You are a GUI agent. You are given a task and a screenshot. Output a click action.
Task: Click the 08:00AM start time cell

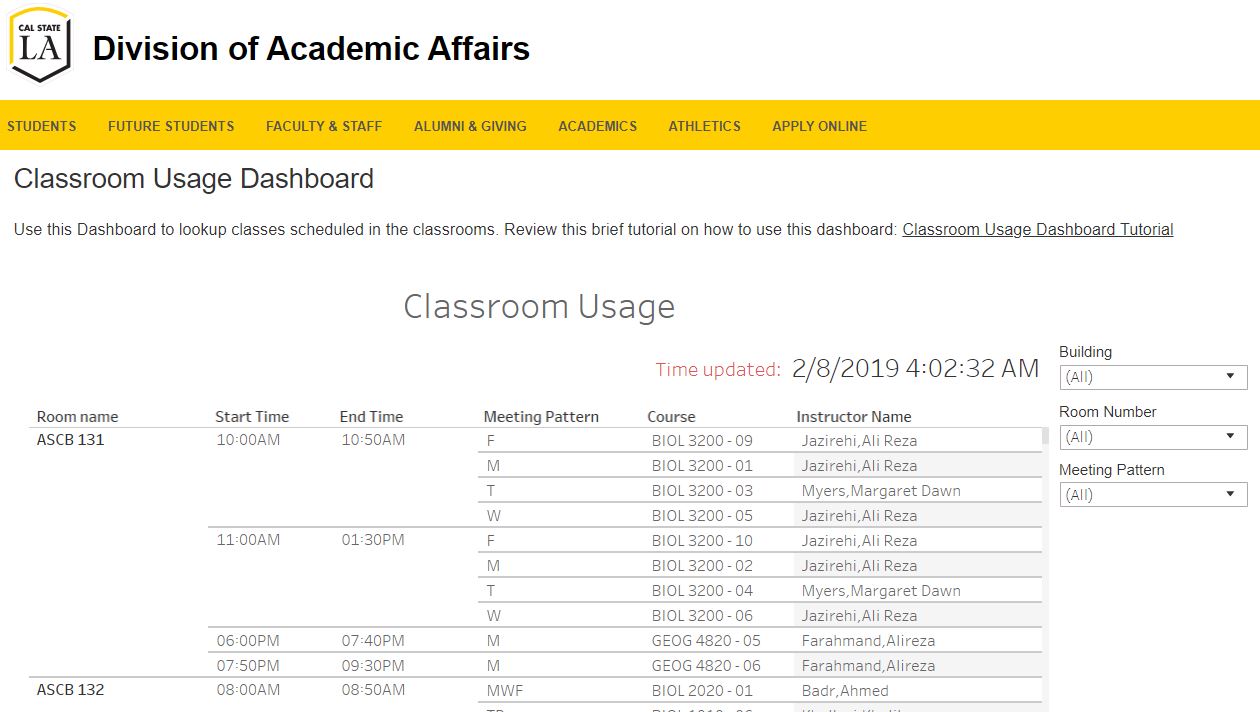coord(248,689)
